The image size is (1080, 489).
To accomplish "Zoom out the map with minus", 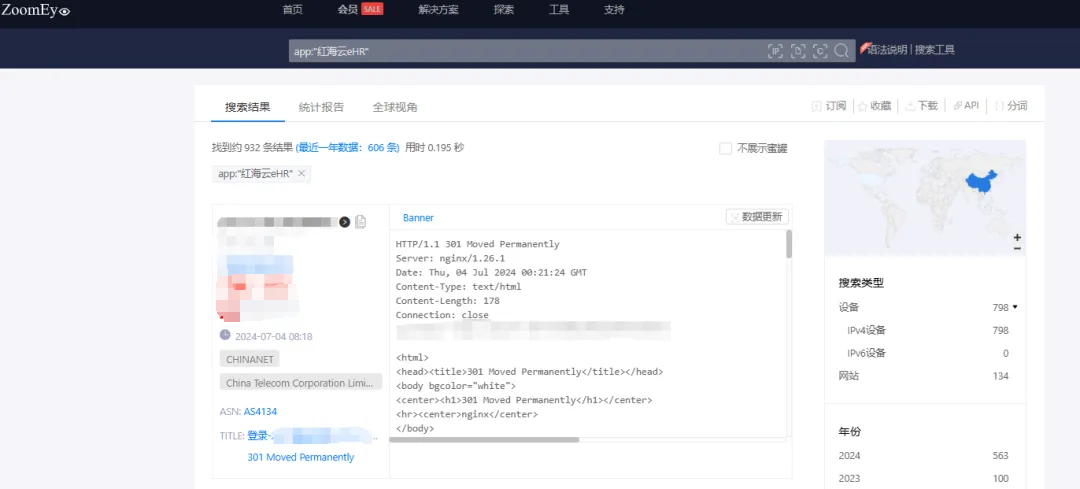I will click(x=1017, y=248).
